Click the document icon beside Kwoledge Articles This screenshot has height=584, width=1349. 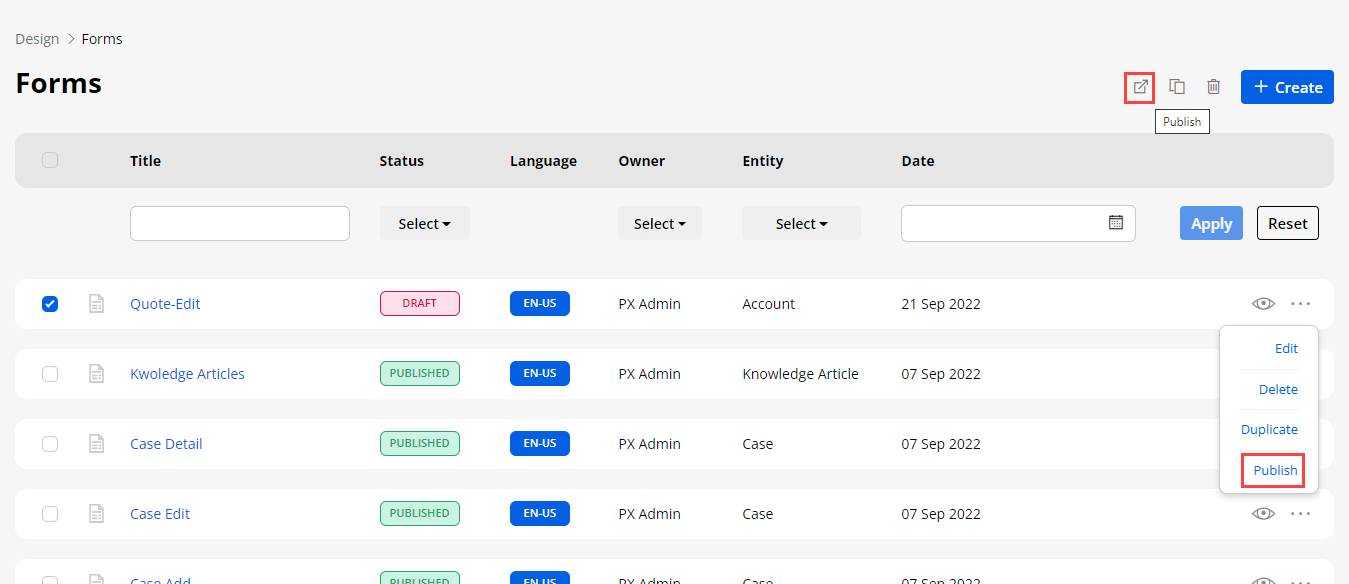click(96, 374)
